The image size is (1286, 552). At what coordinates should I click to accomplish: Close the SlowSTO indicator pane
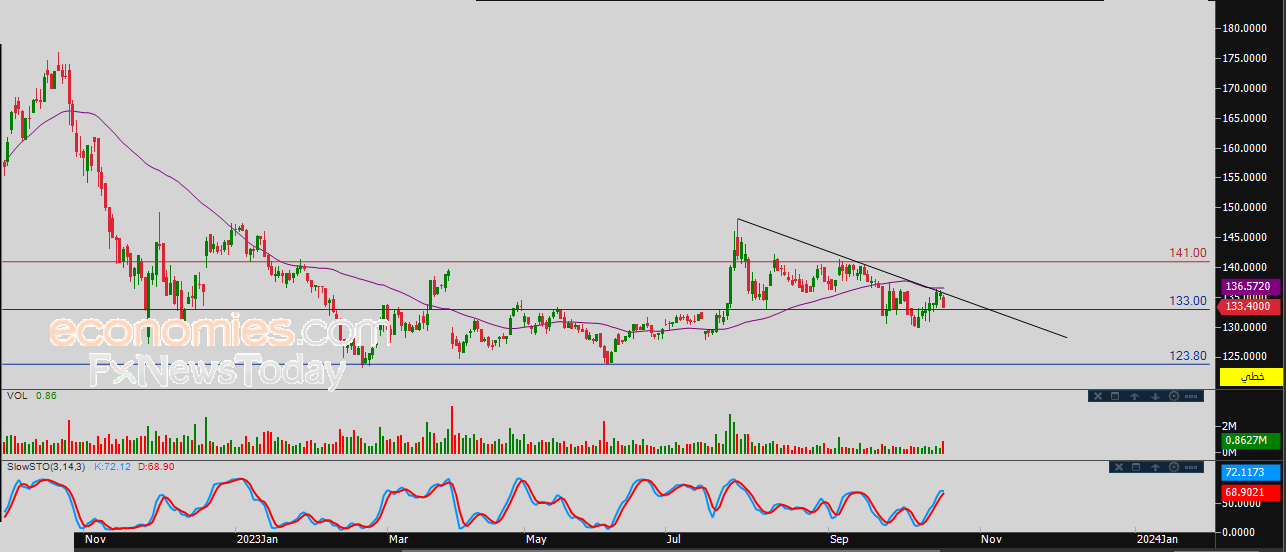1119,467
